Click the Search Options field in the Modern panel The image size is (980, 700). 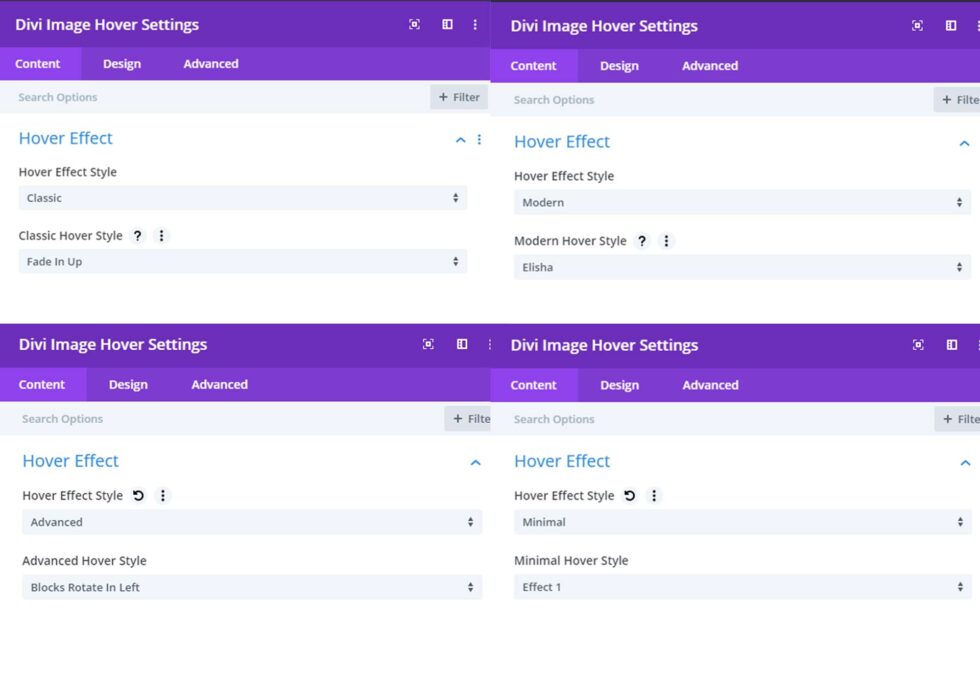tap(600, 99)
